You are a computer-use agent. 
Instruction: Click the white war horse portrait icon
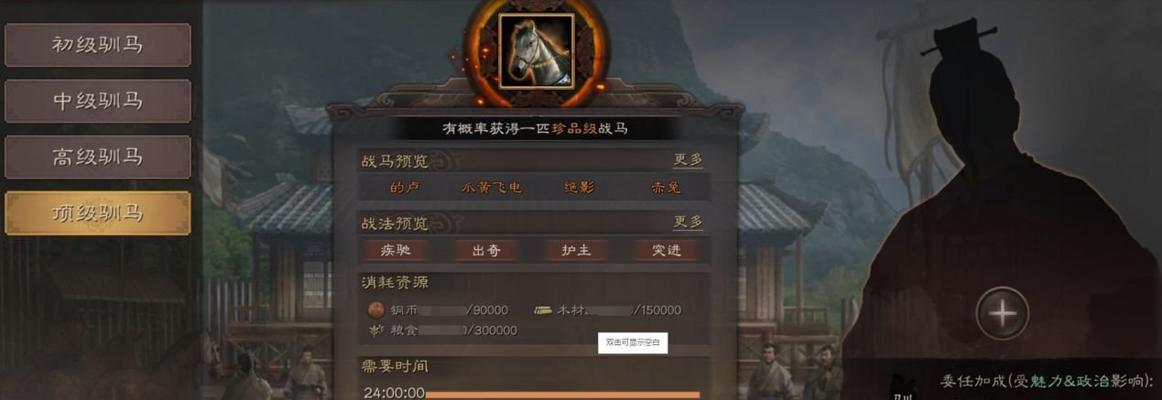click(x=536, y=52)
